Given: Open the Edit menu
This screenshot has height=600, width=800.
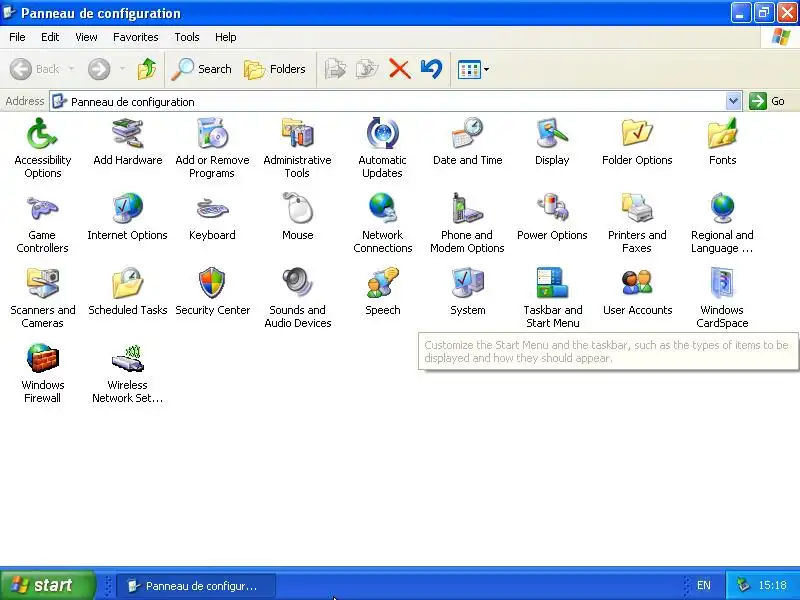Looking at the screenshot, I should 50,37.
